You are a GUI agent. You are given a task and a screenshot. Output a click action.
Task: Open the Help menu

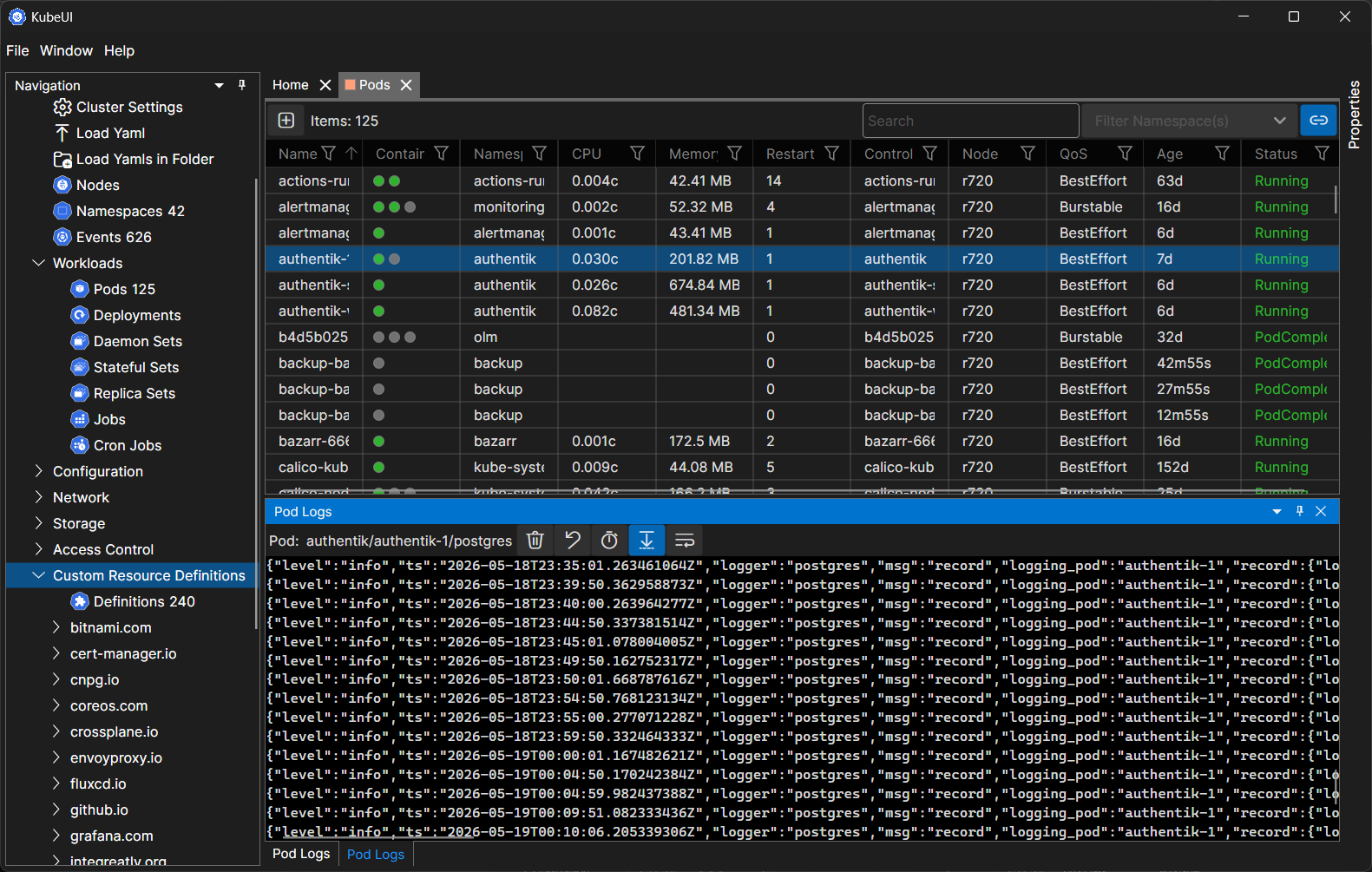[x=119, y=50]
